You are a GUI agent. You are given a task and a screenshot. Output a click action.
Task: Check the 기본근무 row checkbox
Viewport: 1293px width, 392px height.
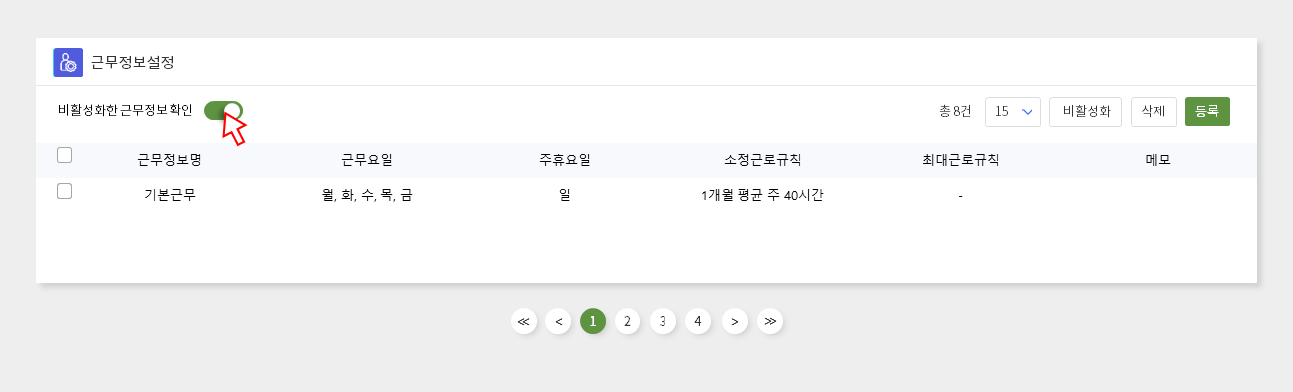(65, 191)
